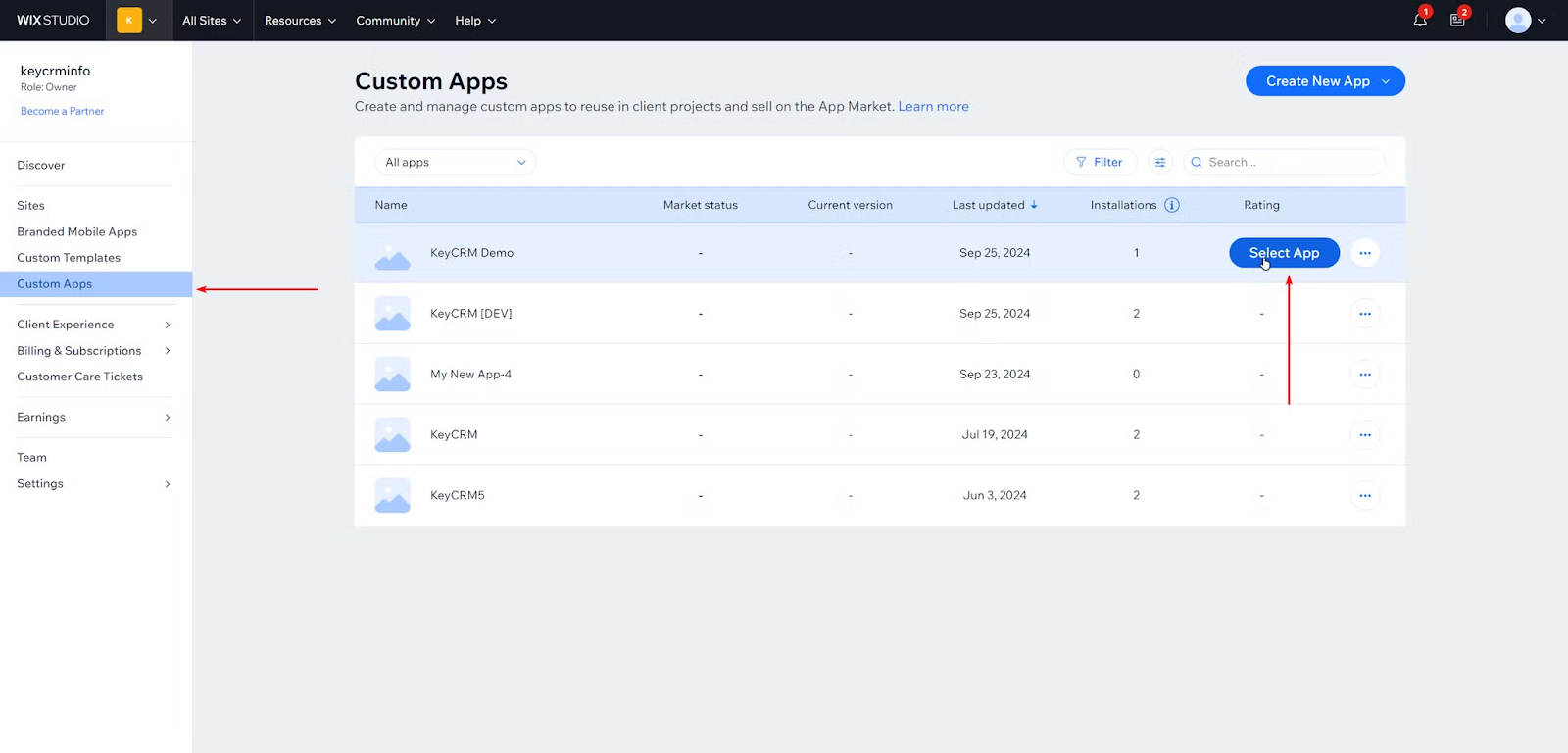The width and height of the screenshot is (1568, 753).
Task: Click the Market status column header
Action: tap(701, 205)
